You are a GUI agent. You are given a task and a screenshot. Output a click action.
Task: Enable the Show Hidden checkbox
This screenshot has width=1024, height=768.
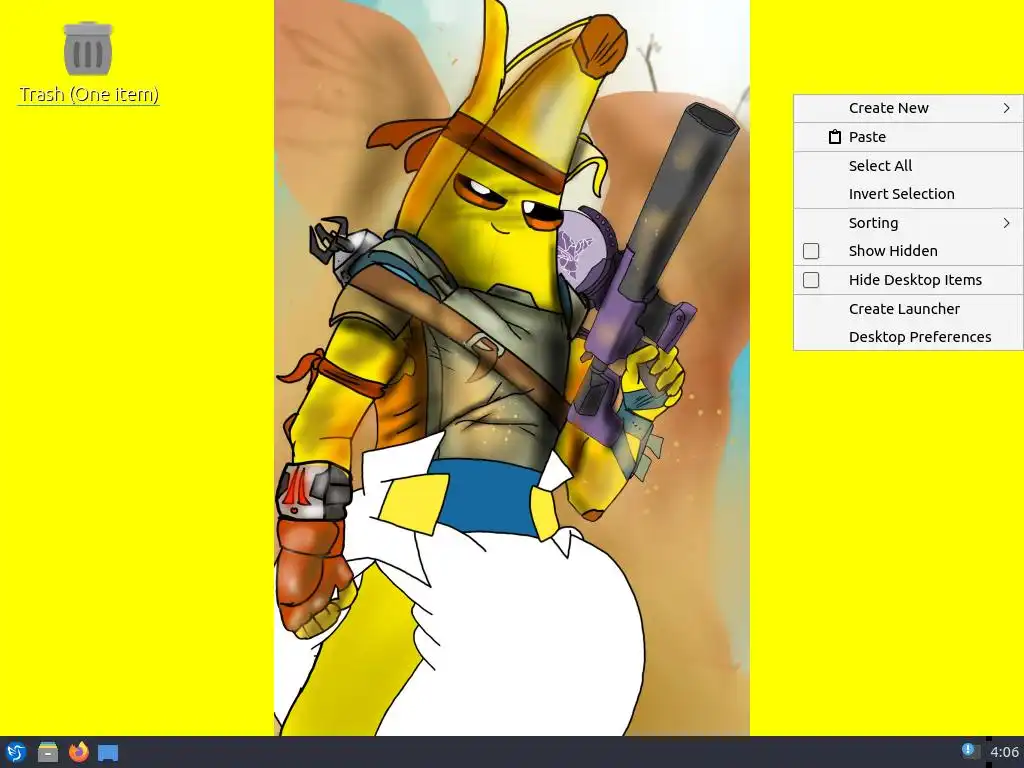[x=811, y=251]
